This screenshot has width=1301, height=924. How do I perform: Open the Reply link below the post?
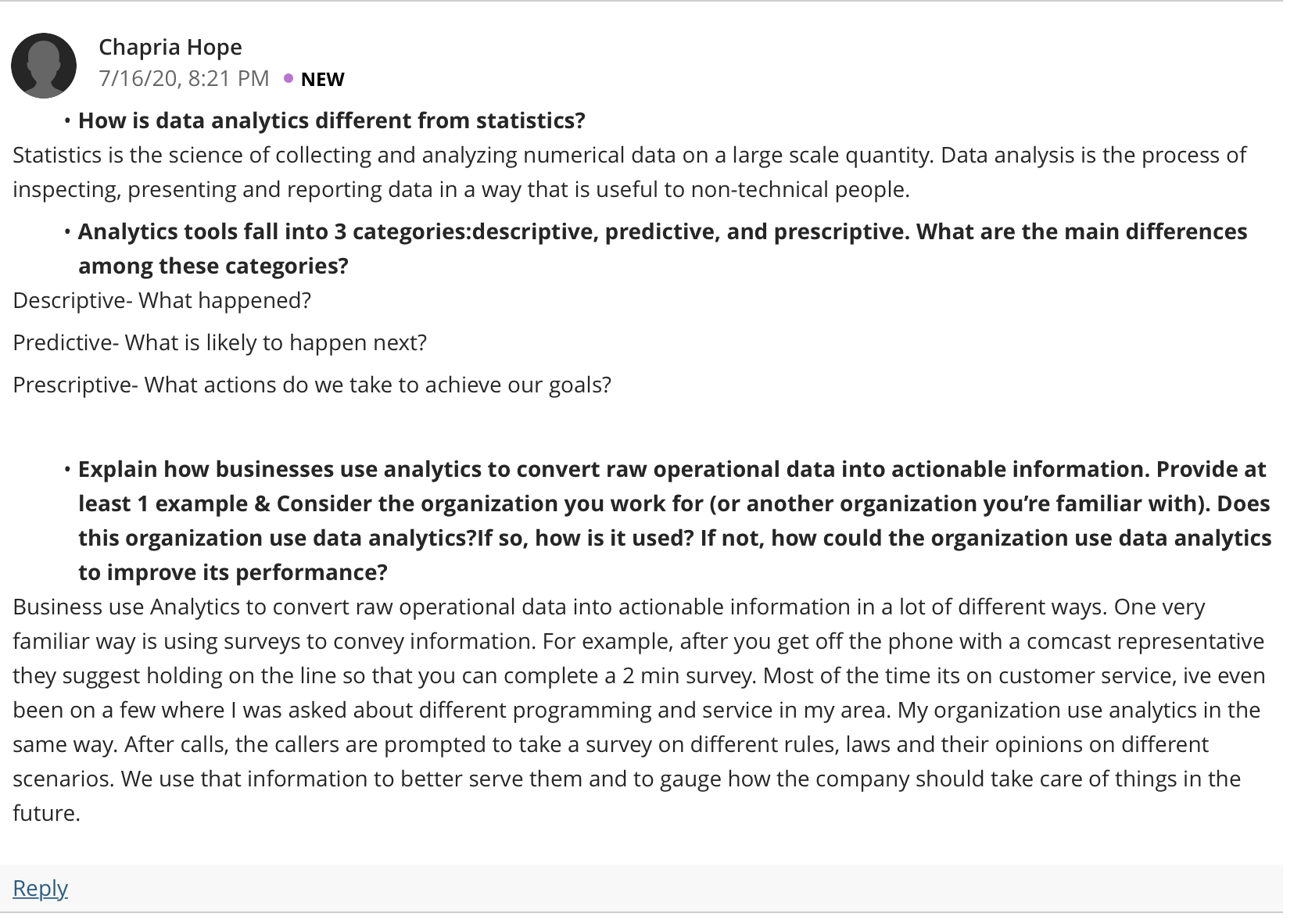(x=41, y=888)
